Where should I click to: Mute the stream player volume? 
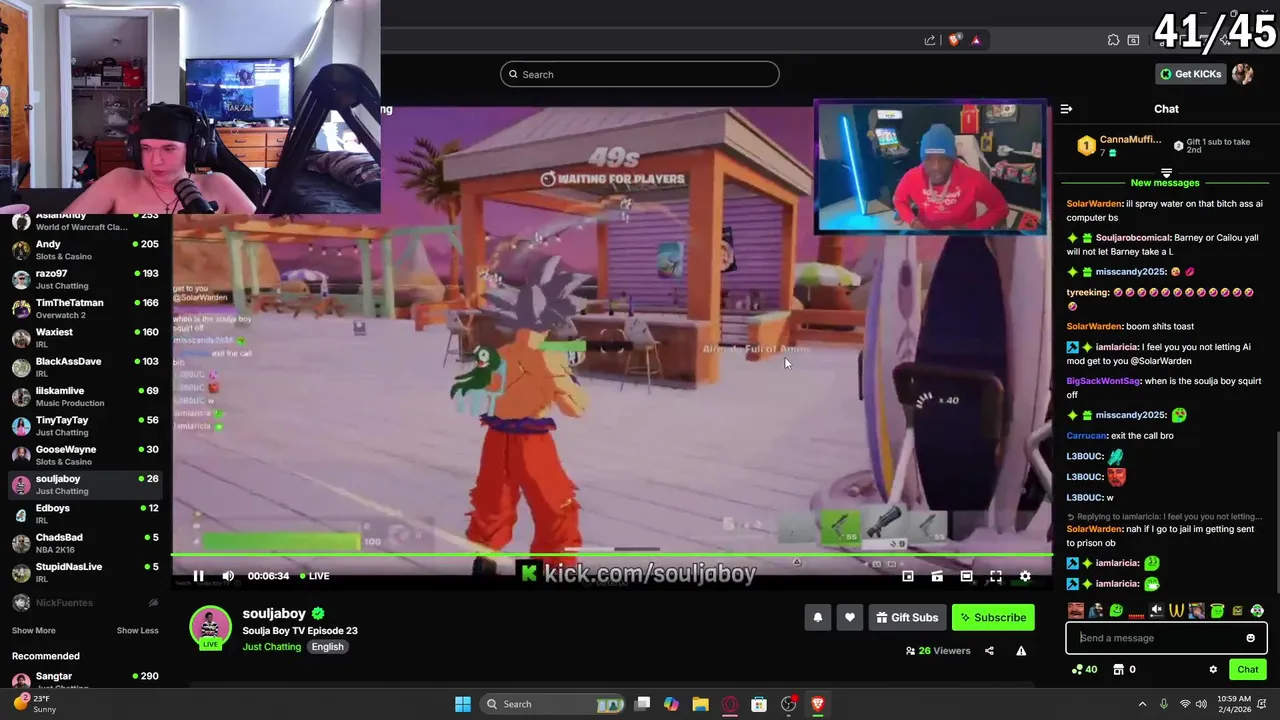pyautogui.click(x=228, y=576)
